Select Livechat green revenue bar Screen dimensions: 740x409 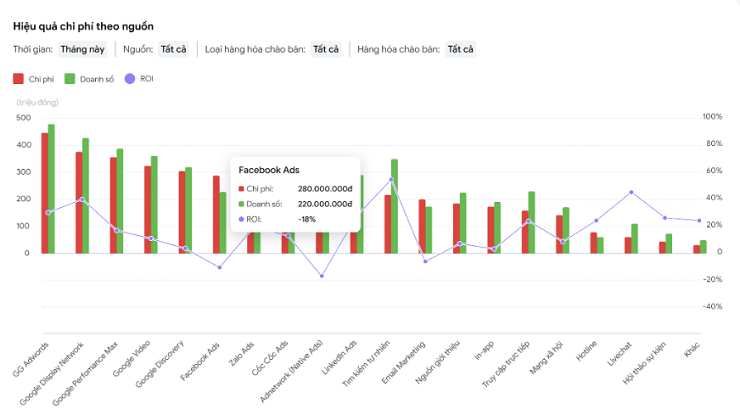[634, 239]
